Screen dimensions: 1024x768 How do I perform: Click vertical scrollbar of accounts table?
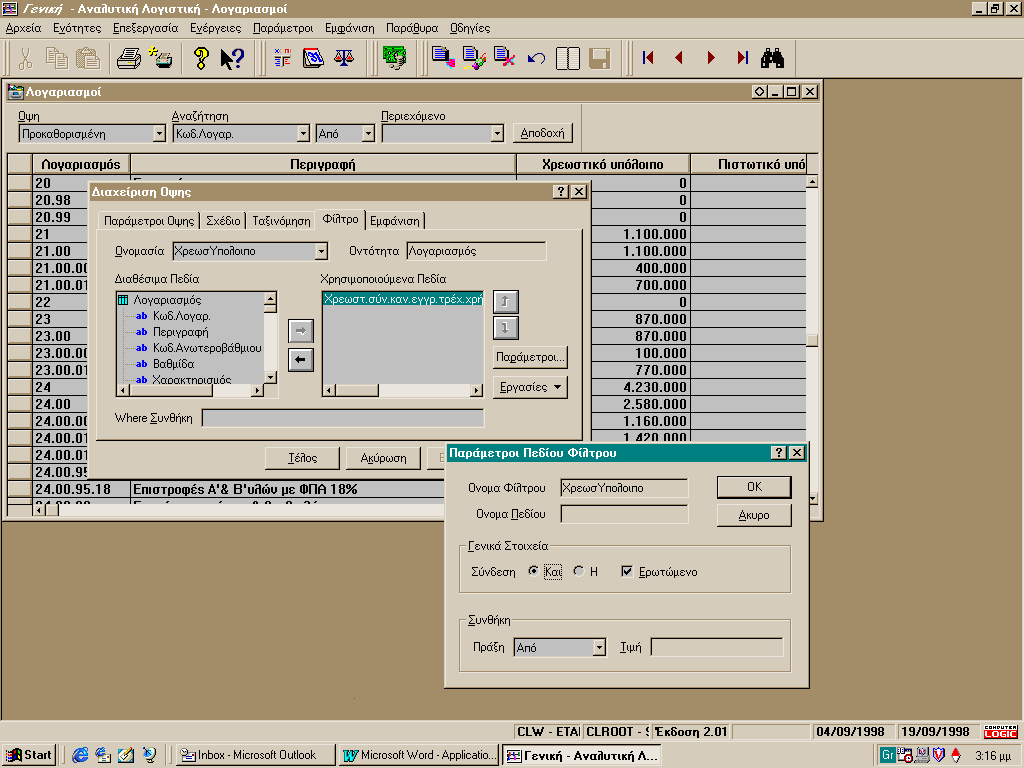[812, 340]
